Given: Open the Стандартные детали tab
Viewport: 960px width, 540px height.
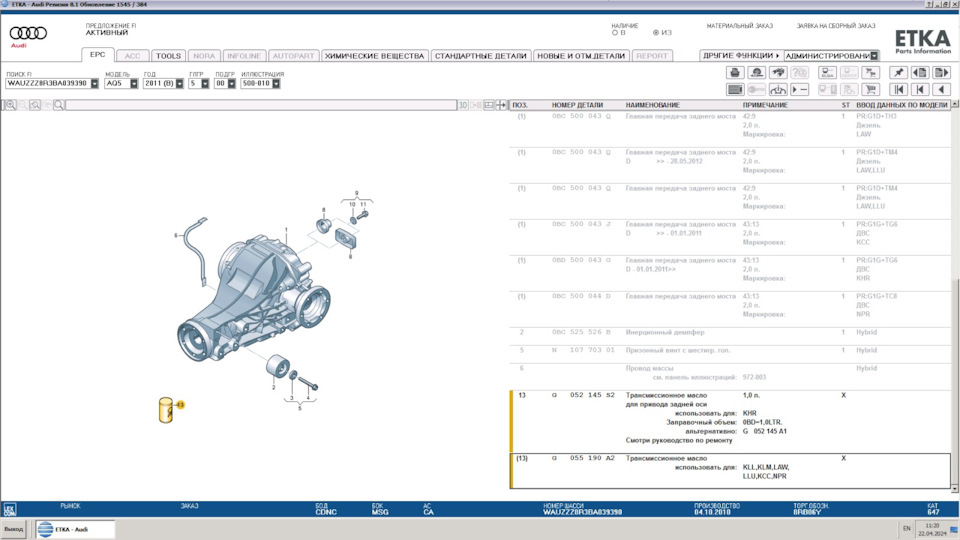Looking at the screenshot, I should (x=481, y=56).
